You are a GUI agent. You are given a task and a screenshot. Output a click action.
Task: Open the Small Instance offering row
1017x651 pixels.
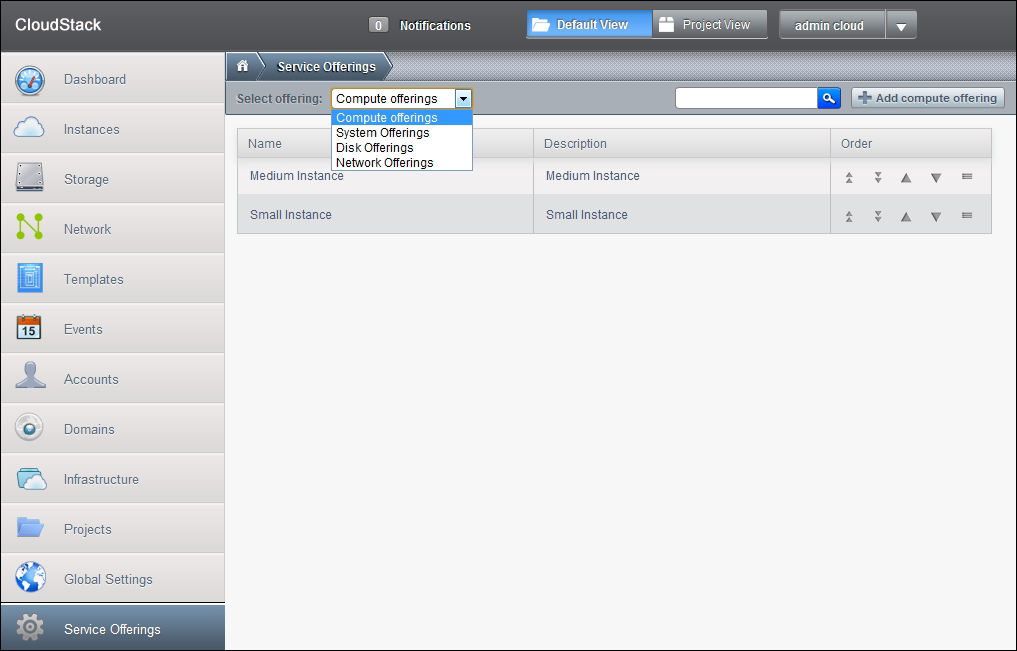291,215
